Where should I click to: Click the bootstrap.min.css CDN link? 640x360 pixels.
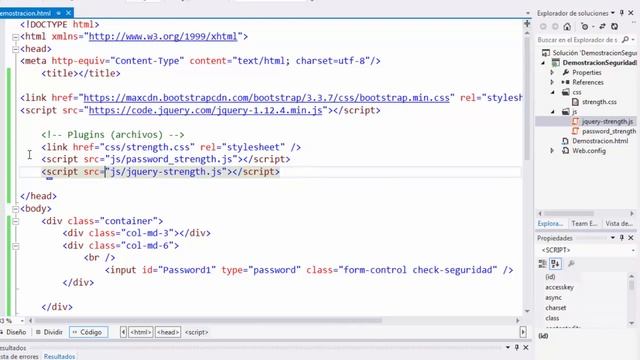tap(266, 98)
